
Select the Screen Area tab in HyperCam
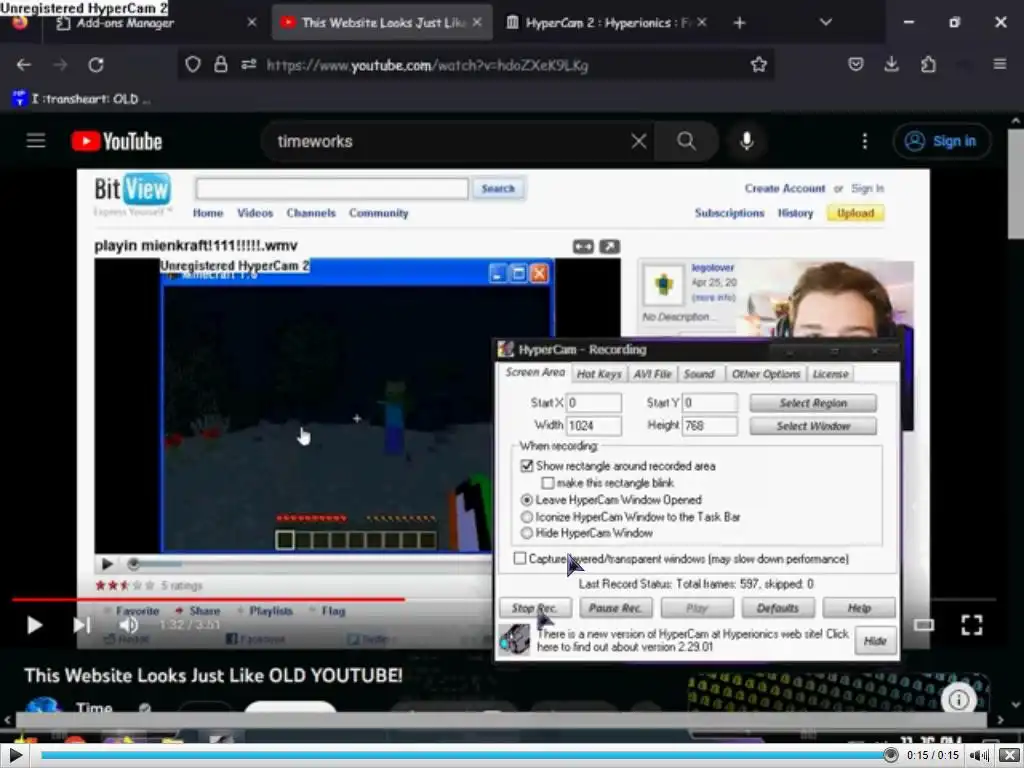[x=535, y=372]
